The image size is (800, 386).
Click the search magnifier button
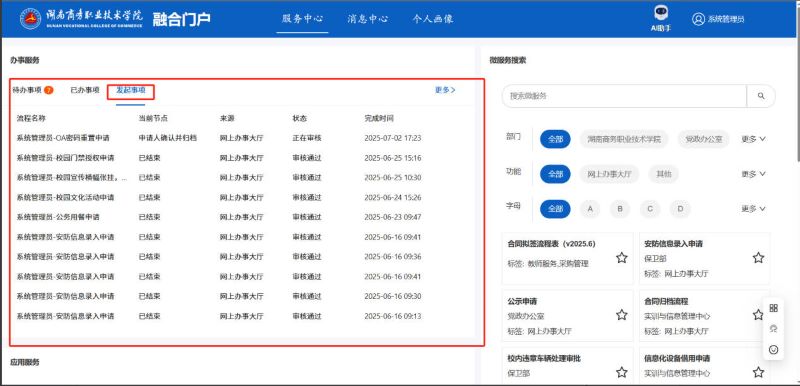[761, 96]
